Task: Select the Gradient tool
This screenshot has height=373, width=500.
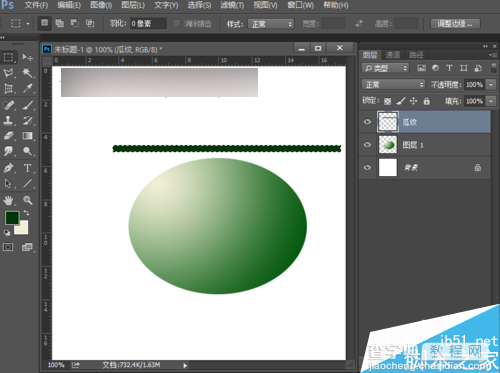Action: (x=27, y=136)
